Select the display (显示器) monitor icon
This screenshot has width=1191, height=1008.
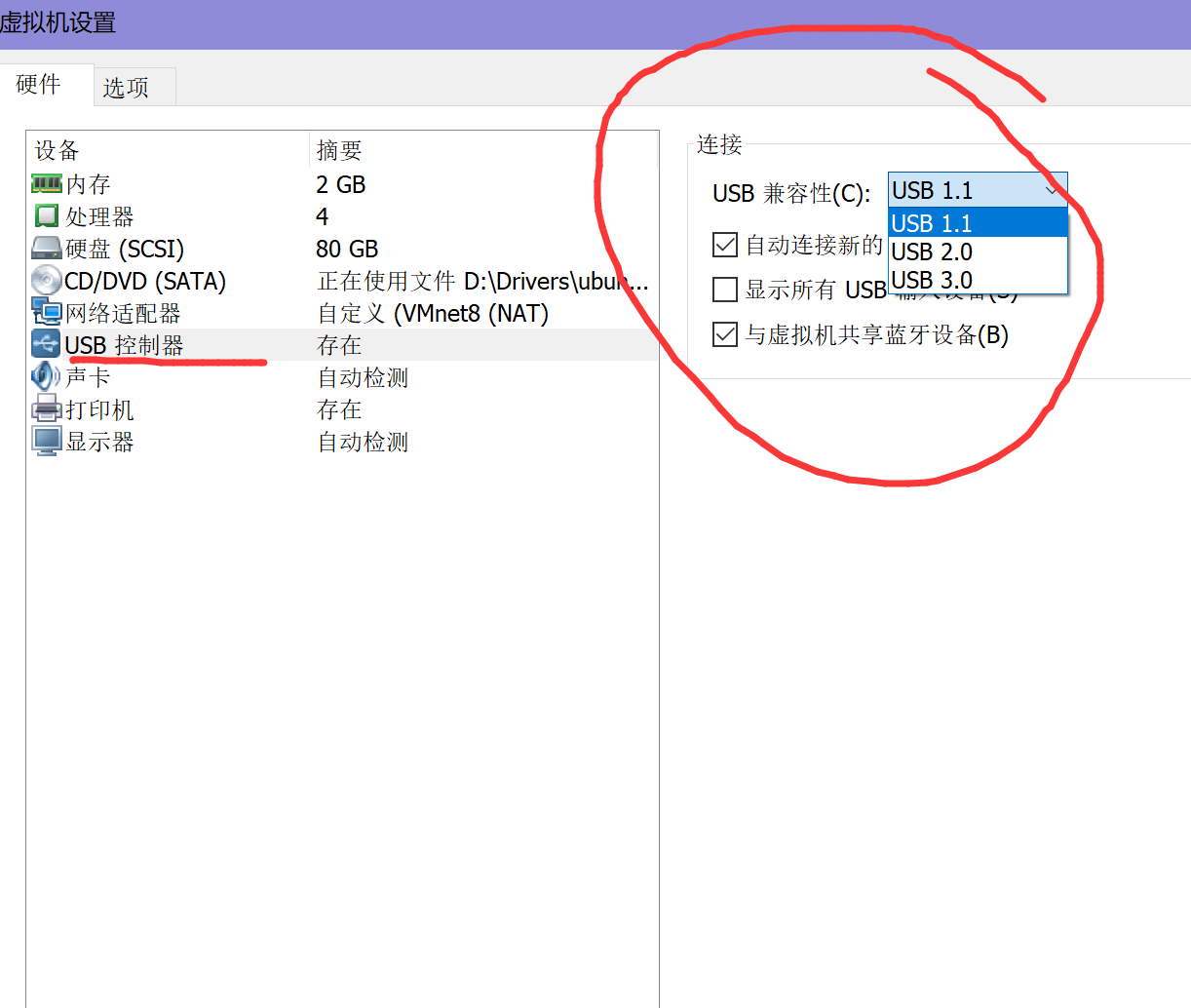[x=47, y=441]
